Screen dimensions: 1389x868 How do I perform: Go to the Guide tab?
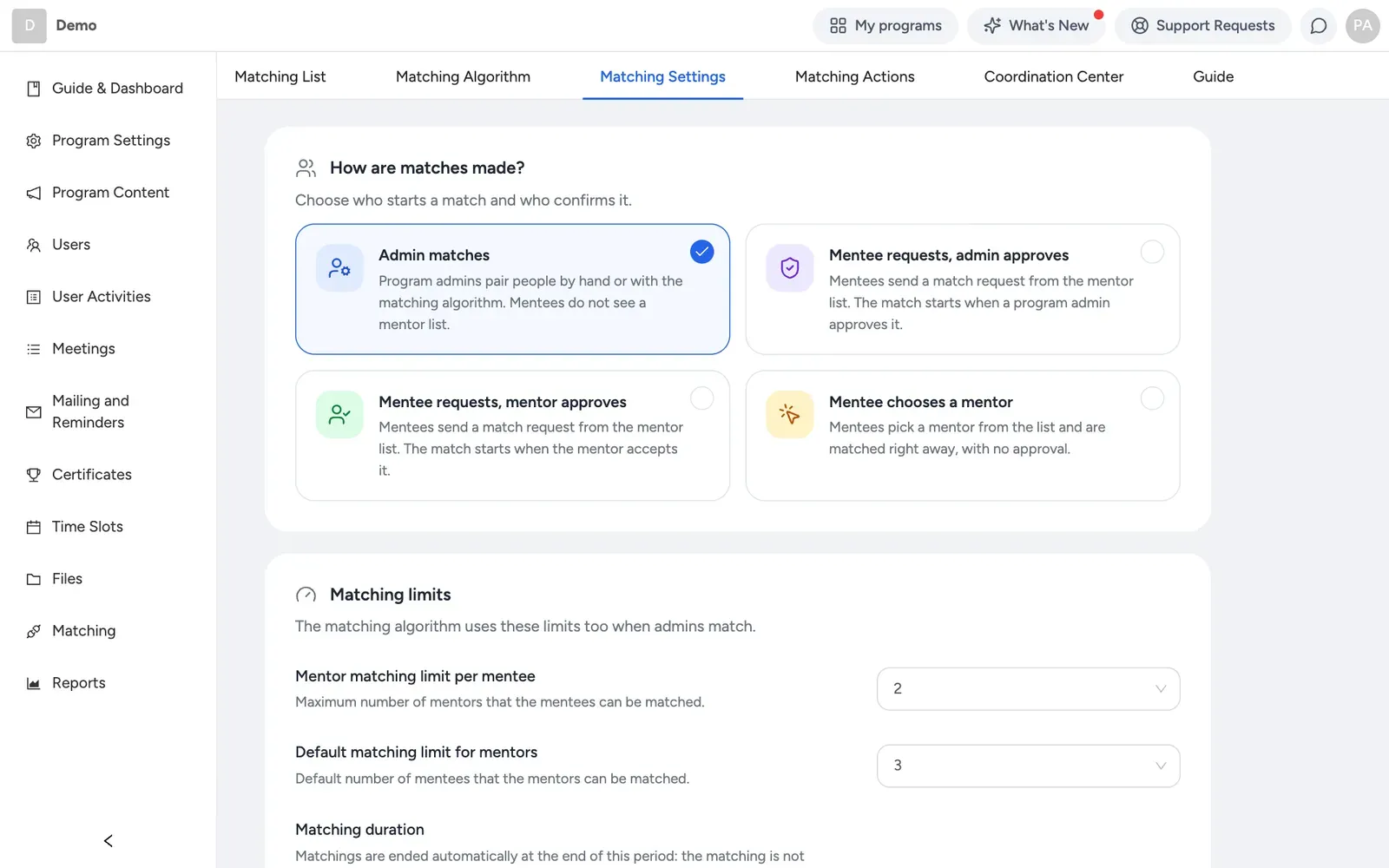1213,76
